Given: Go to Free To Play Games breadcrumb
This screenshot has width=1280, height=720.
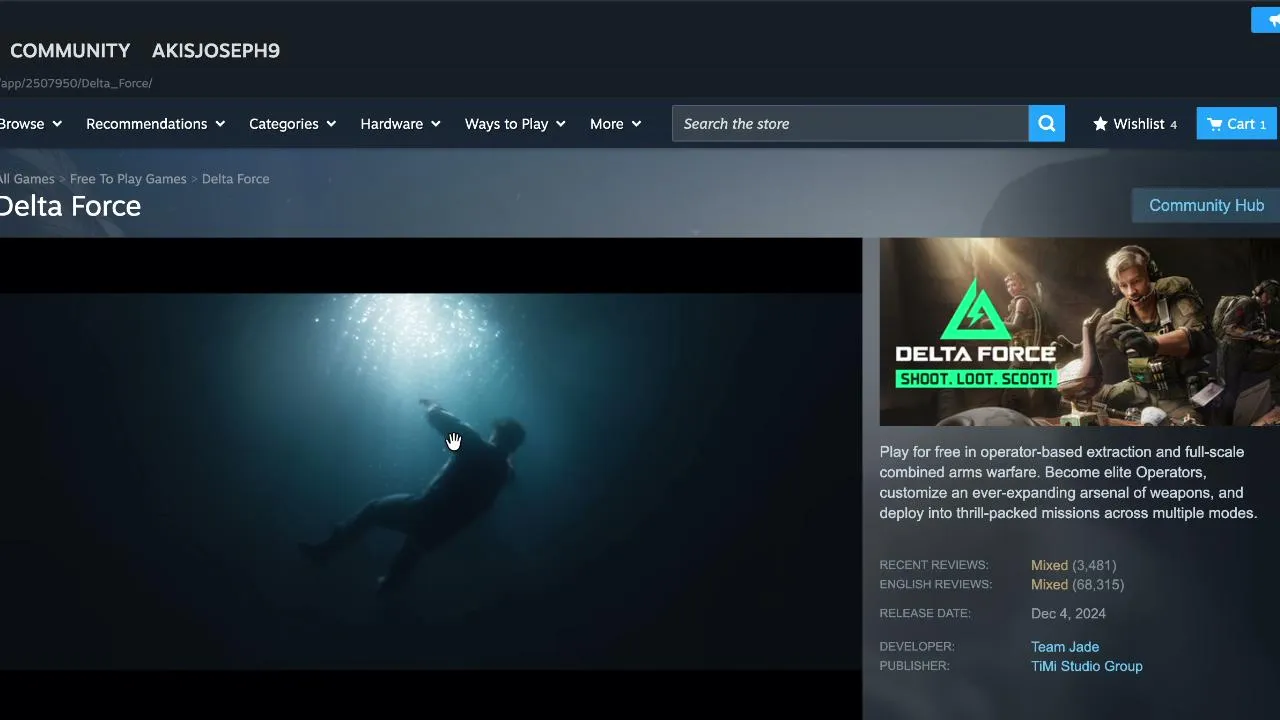Looking at the screenshot, I should tap(128, 179).
